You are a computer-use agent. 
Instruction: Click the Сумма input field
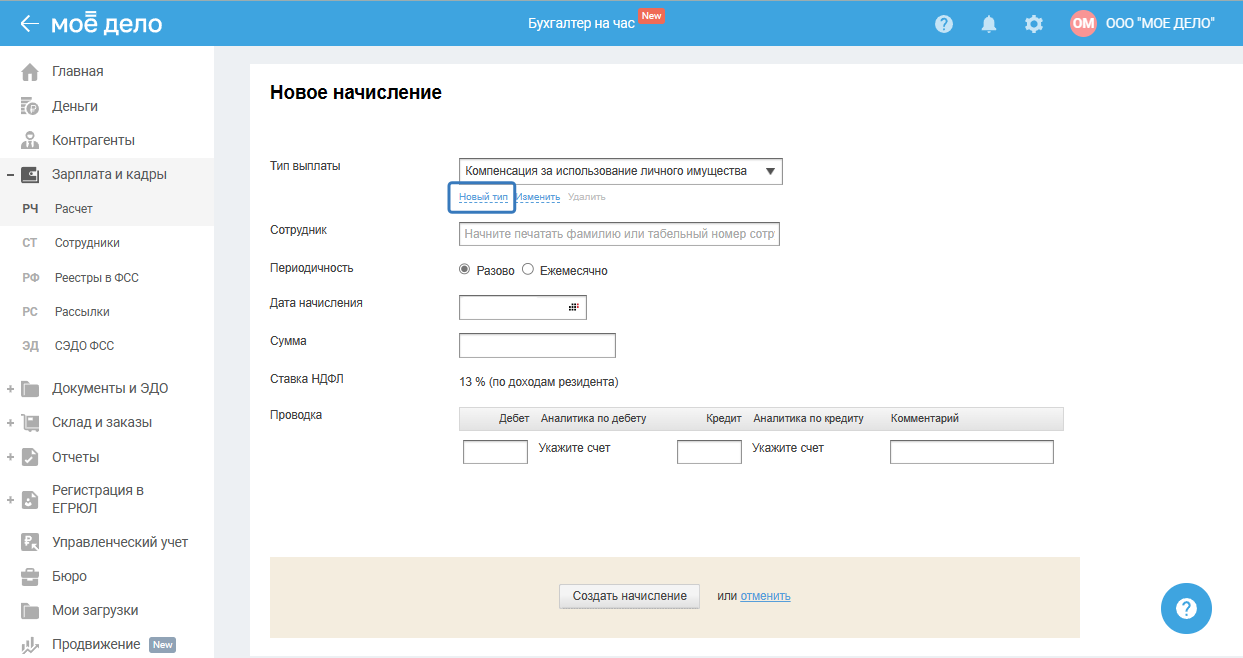(x=537, y=345)
